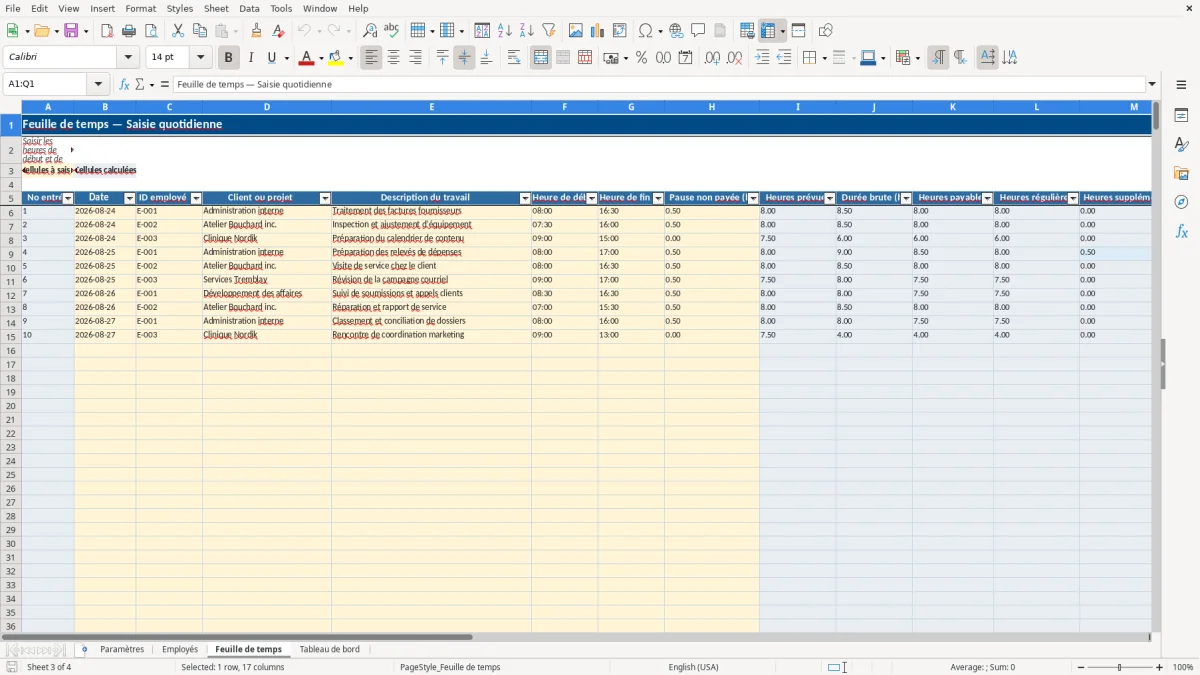Insert a chart
The image size is (1200, 675).
coord(598,31)
